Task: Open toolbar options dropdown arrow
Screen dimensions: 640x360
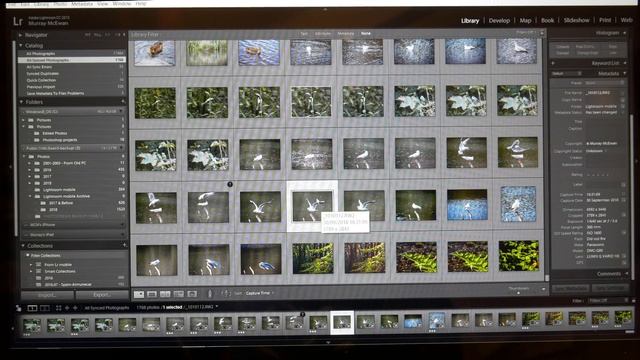Action: pos(543,289)
